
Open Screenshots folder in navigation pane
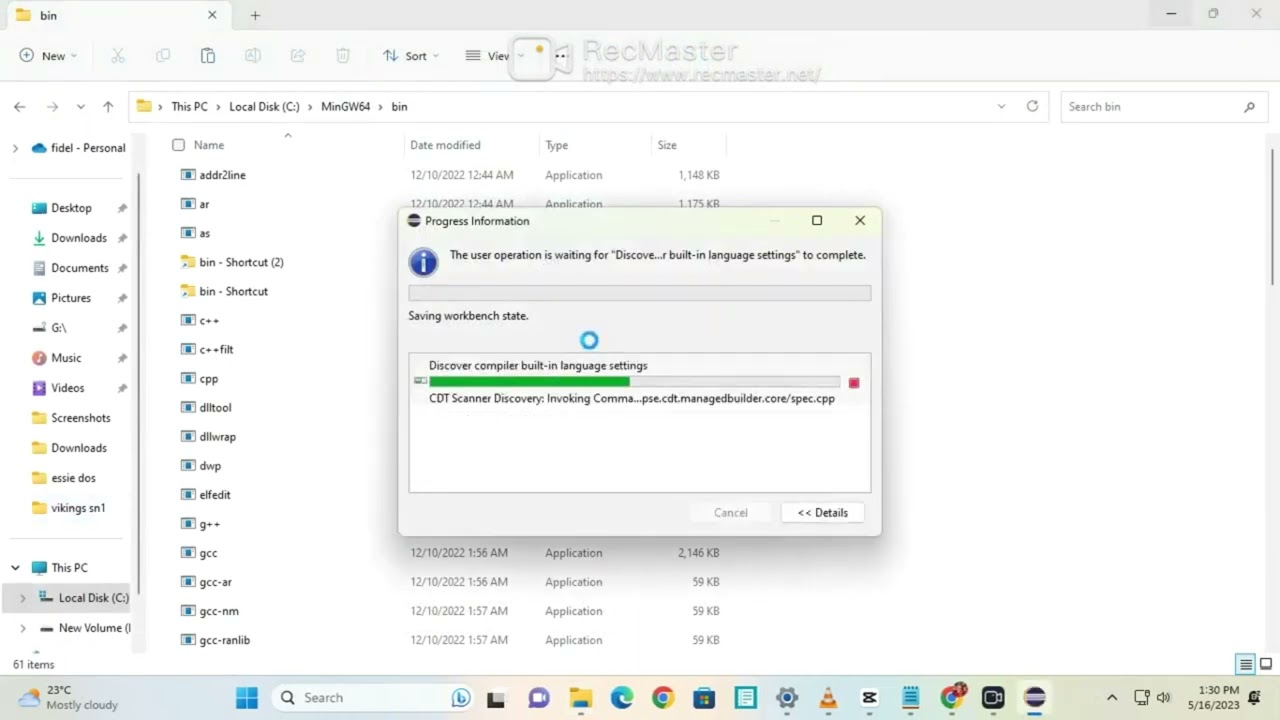pyautogui.click(x=80, y=418)
